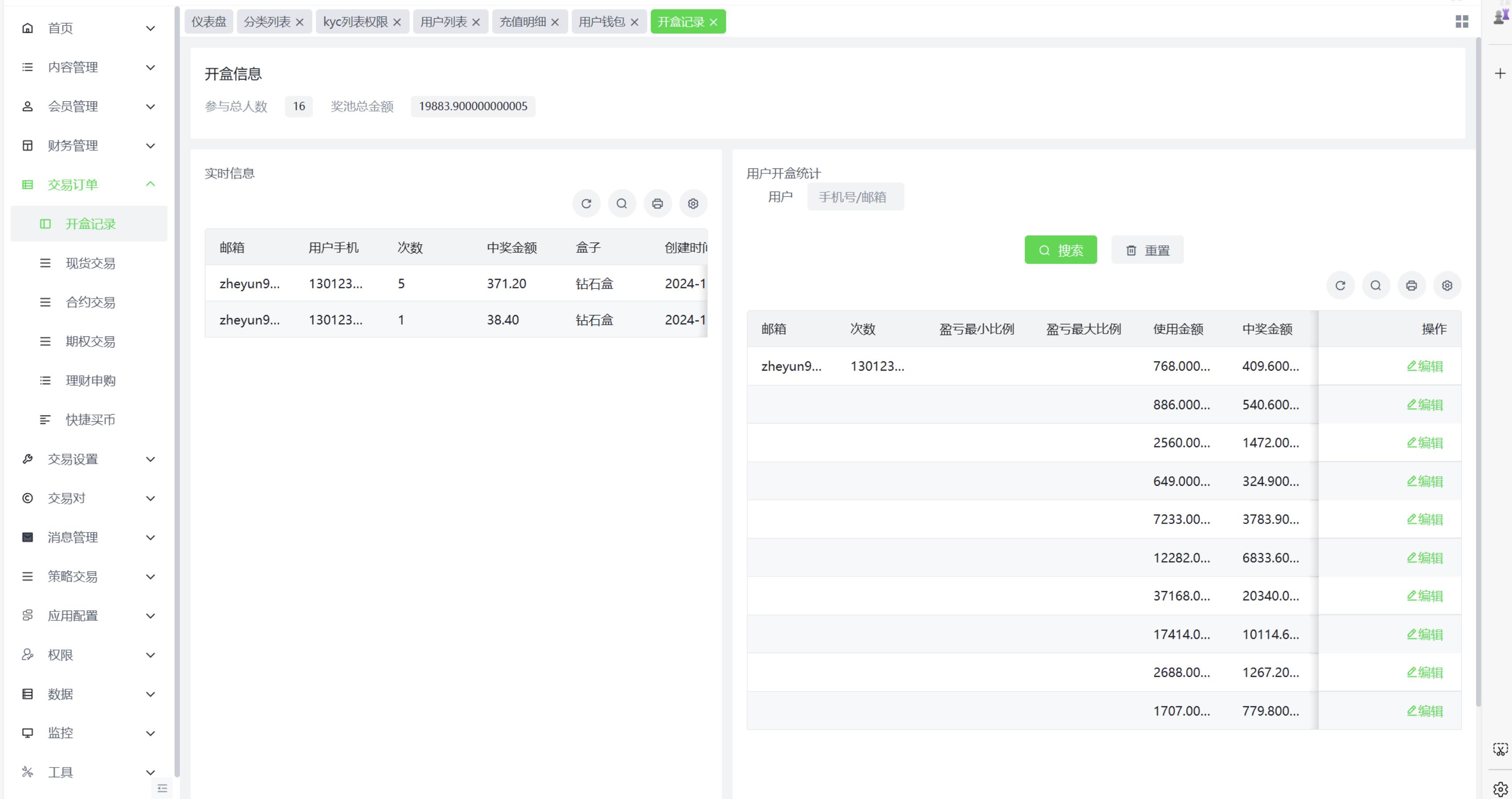Click the refresh icon above 用户开盒统计 table

[1340, 285]
